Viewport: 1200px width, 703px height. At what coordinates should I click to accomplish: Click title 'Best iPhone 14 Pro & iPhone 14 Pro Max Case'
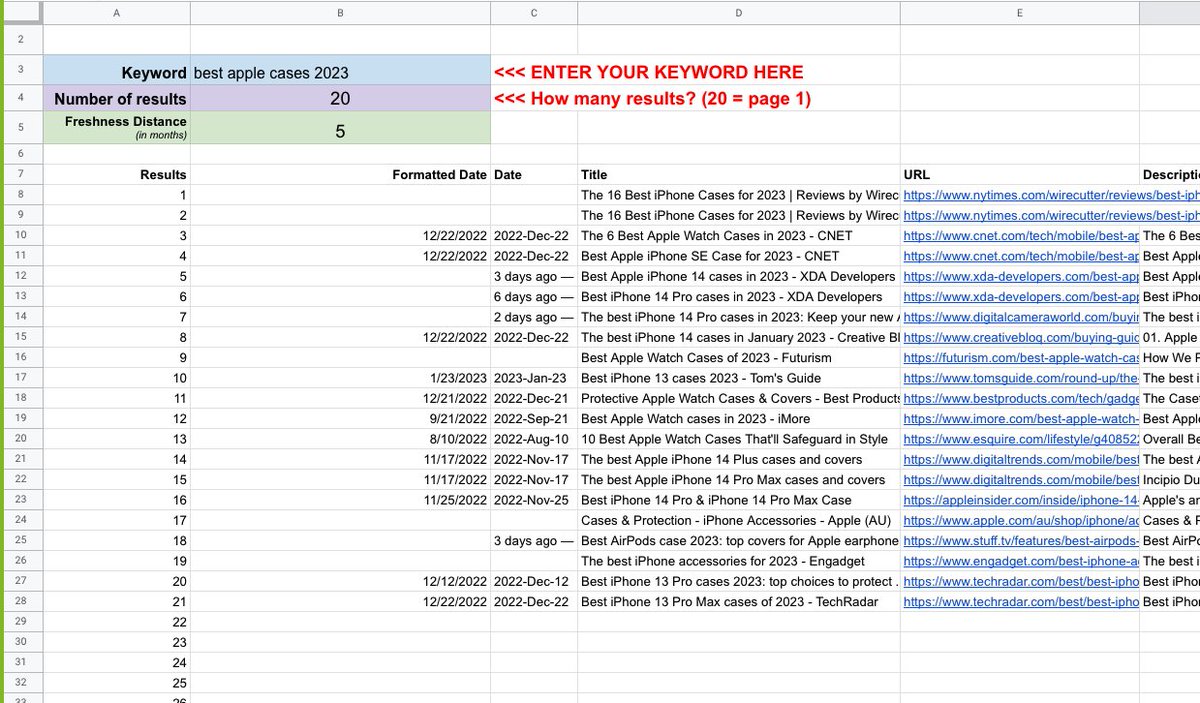point(716,500)
